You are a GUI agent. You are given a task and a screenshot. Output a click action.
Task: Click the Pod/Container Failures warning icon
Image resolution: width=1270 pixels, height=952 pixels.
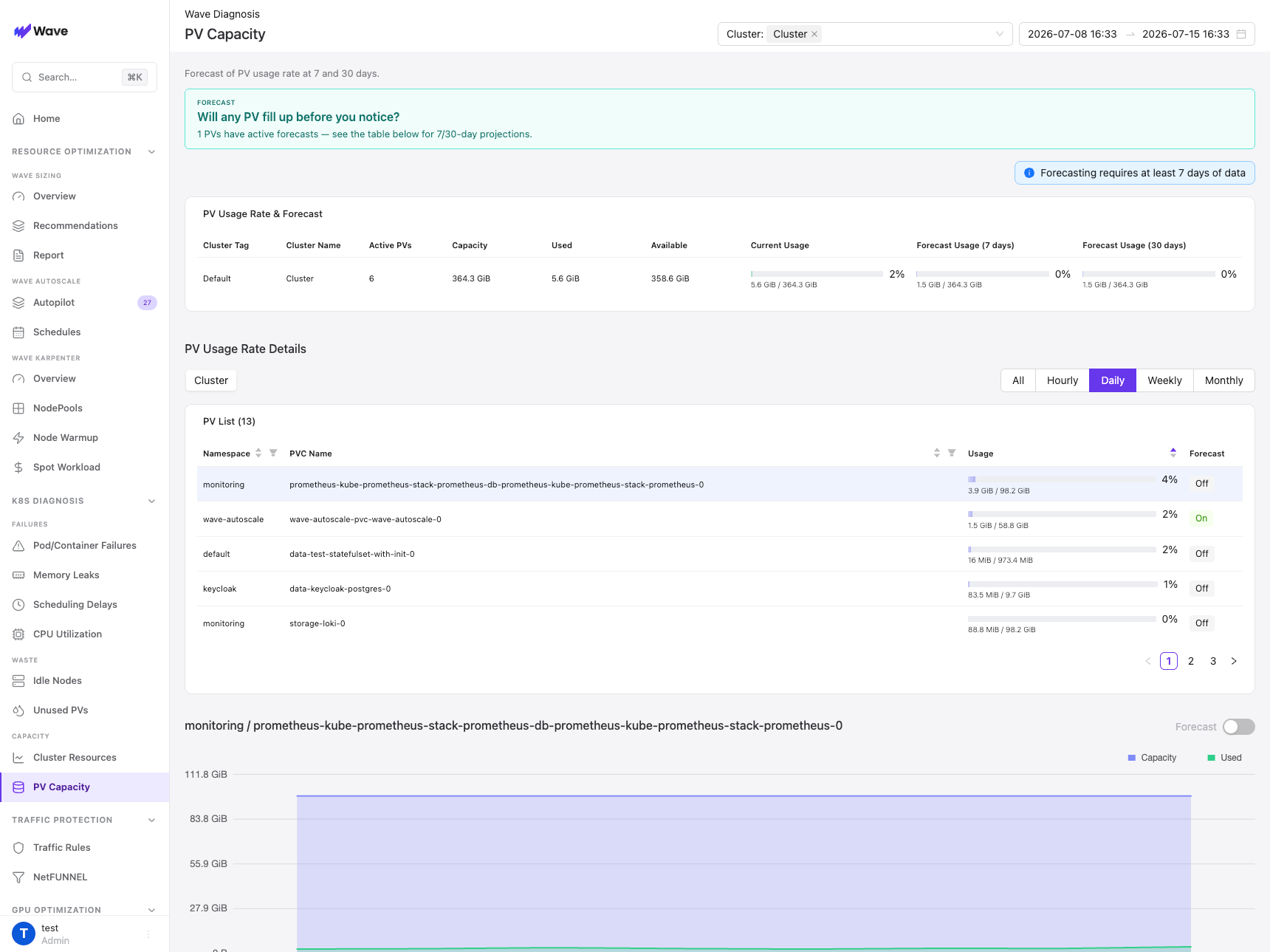point(18,546)
